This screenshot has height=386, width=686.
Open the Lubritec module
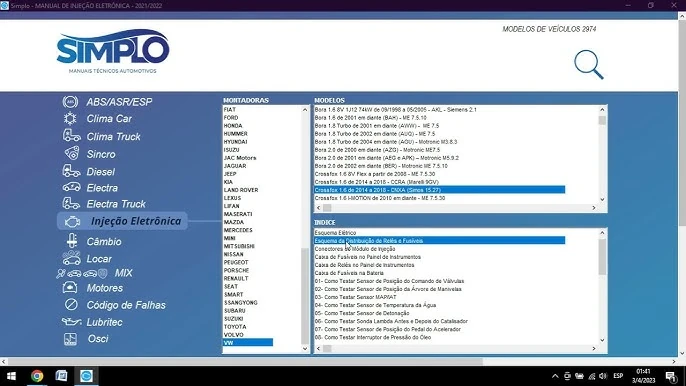click(105, 322)
